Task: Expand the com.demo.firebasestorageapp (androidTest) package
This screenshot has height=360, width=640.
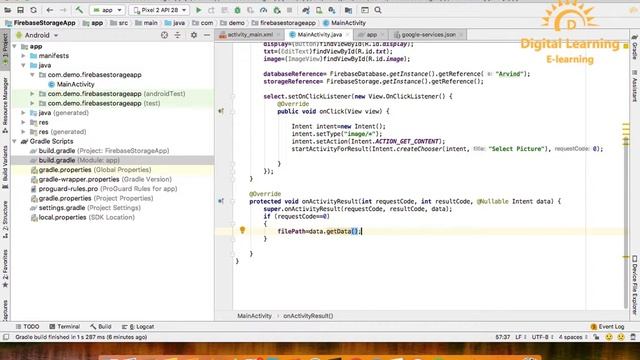Action: coord(32,93)
